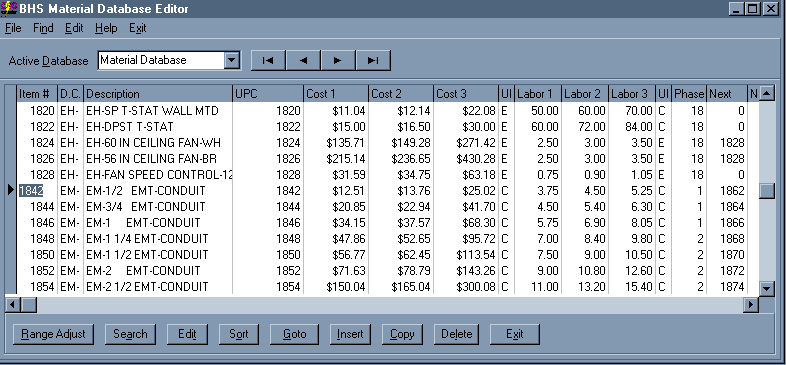
Task: Click Cost 1 value $135.71
Action: coord(346,143)
